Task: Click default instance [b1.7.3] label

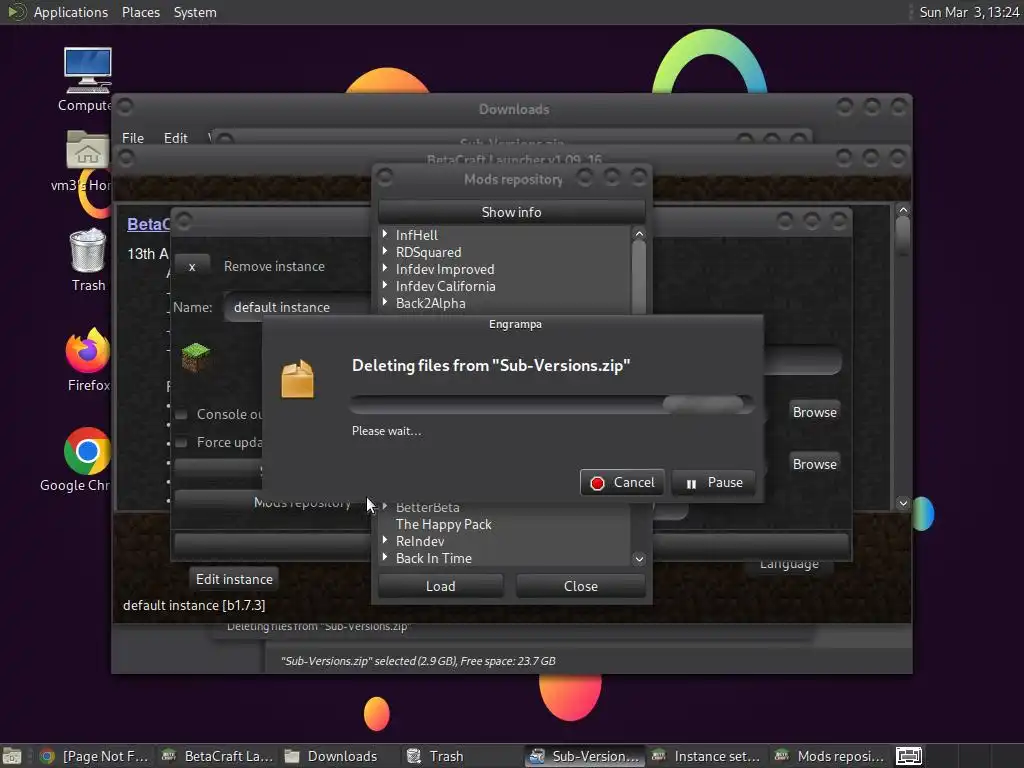Action: 194,605
